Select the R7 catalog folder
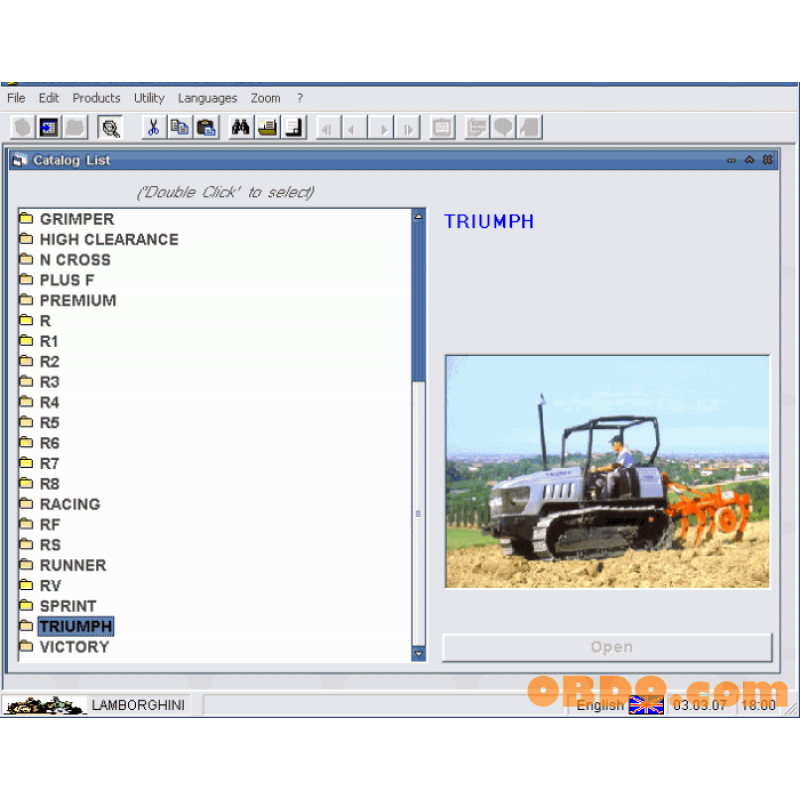This screenshot has width=800, height=800. [39, 464]
